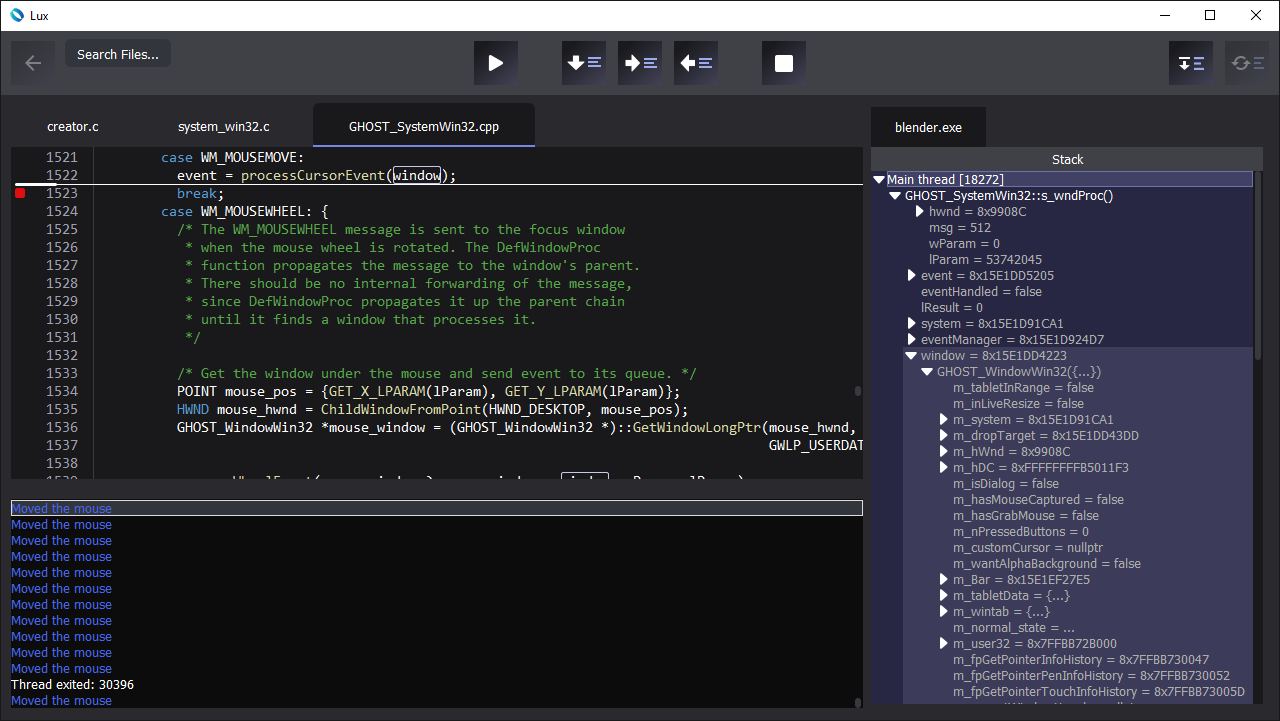Screen dimensions: 1280x721
Task: Click the Stack panel header
Action: (x=1067, y=159)
